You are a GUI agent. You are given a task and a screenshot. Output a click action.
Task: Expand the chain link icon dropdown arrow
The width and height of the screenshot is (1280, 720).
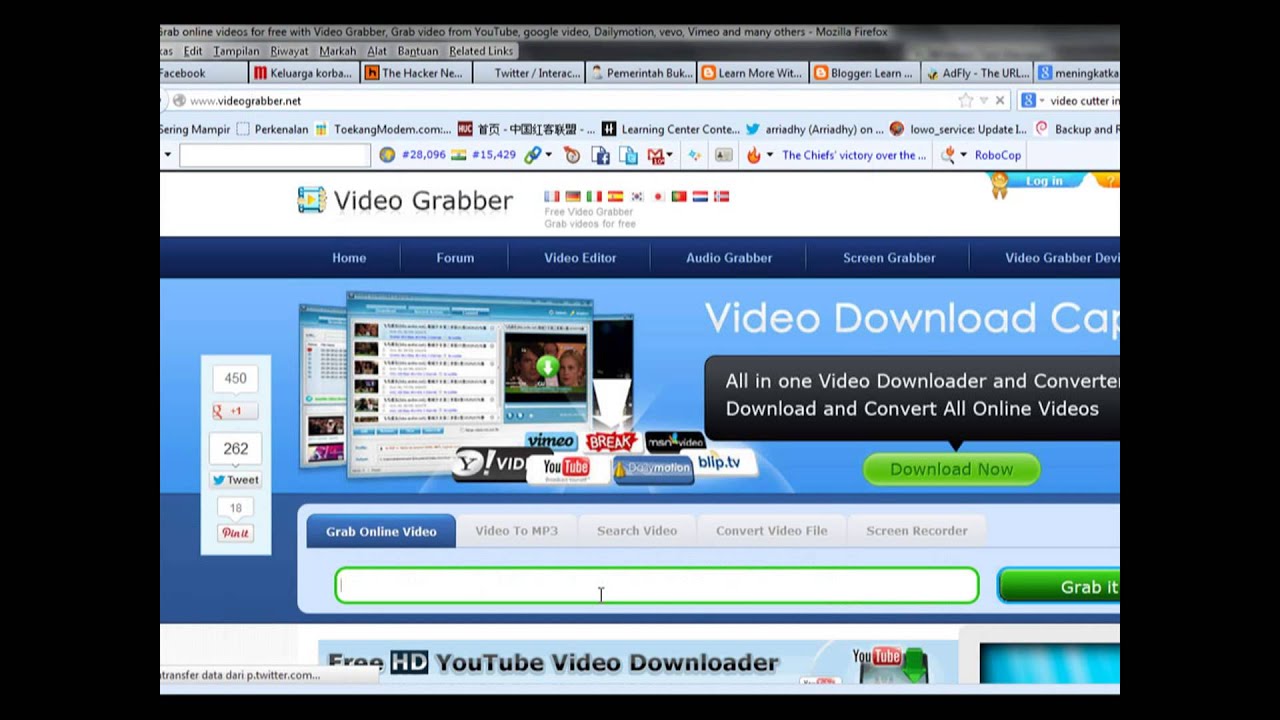(548, 155)
